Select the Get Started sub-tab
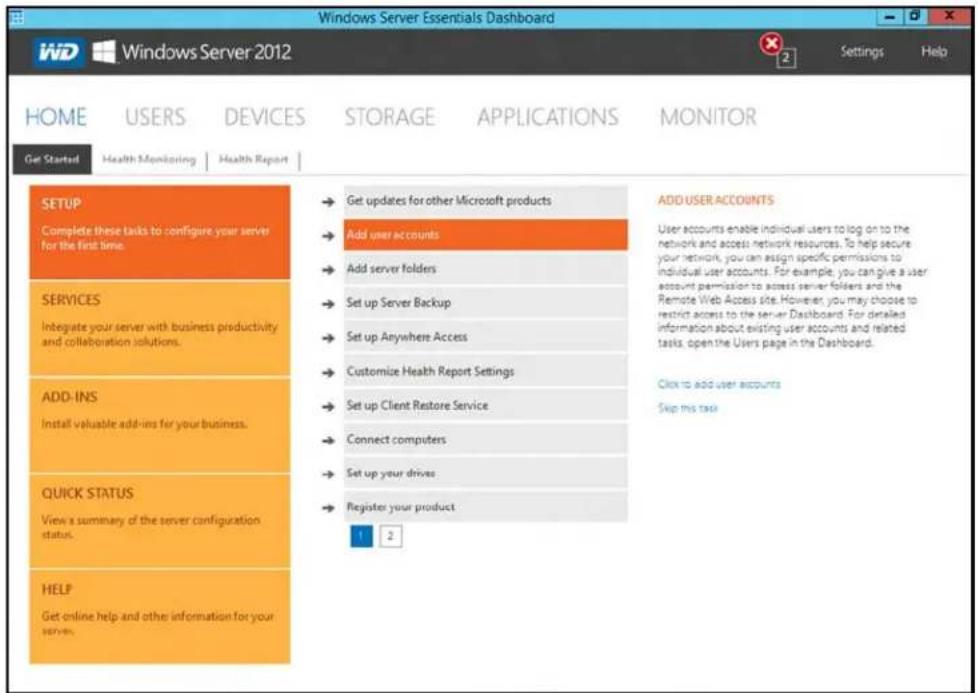The height and width of the screenshot is (693, 978). (52, 159)
